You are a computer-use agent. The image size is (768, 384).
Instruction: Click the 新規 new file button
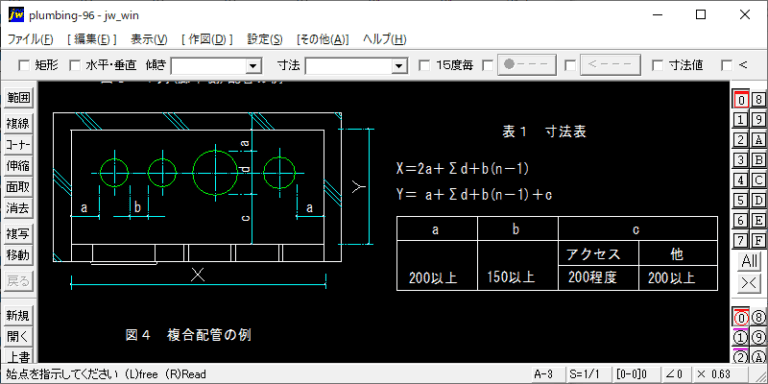(x=19, y=315)
